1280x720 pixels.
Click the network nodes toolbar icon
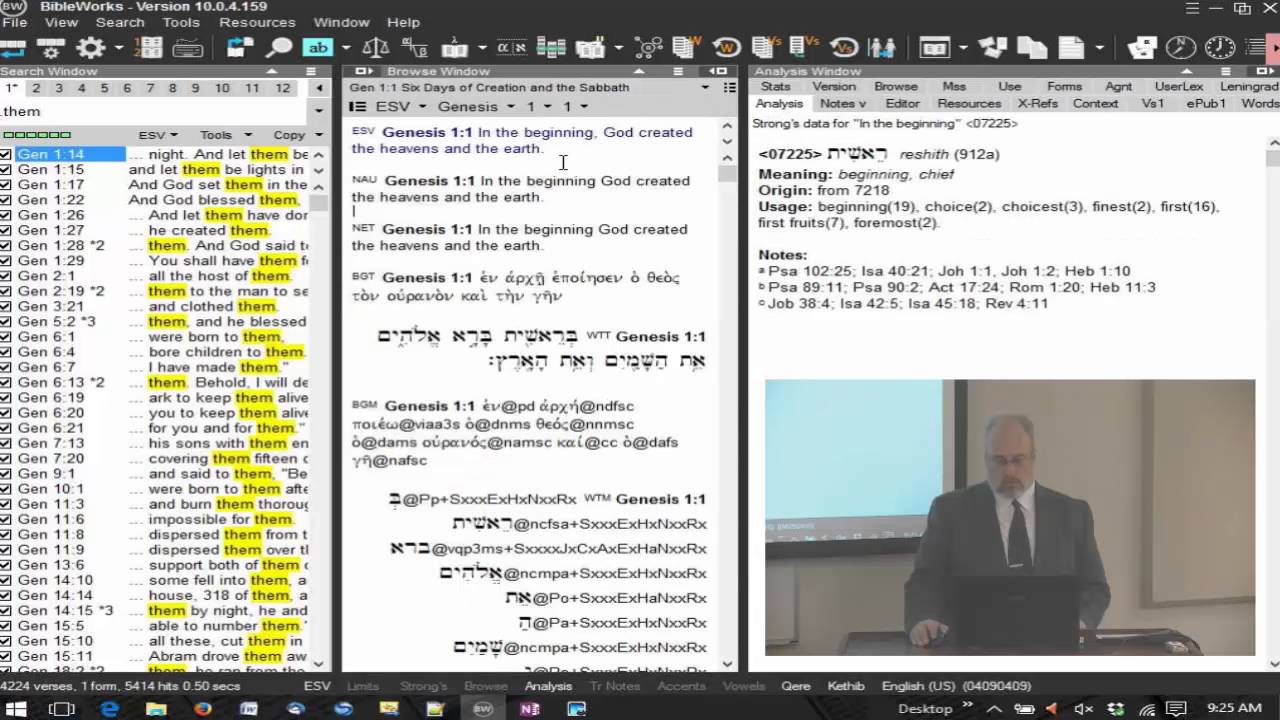(649, 47)
